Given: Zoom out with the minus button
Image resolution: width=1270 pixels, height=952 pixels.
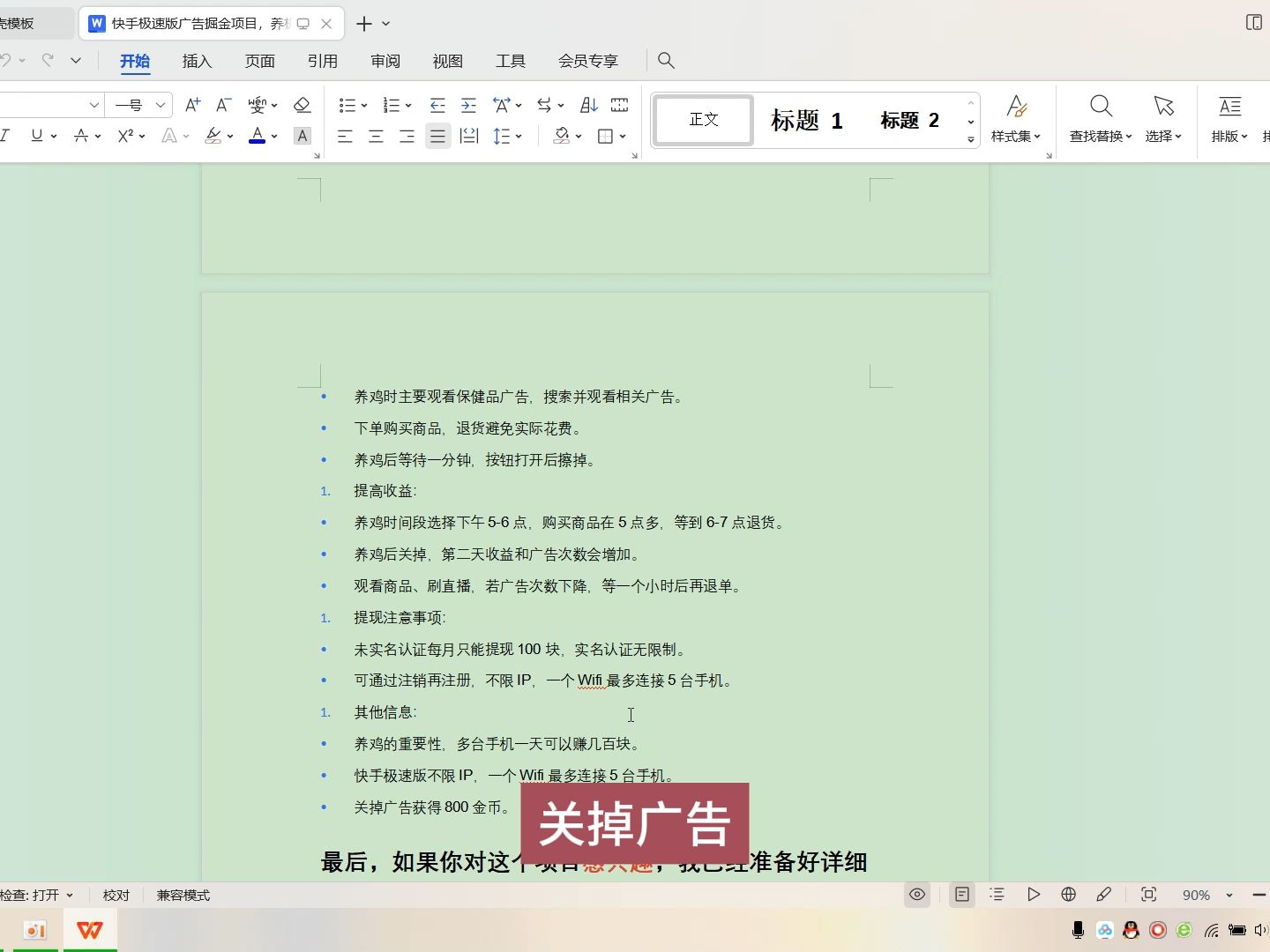Looking at the screenshot, I should (x=1259, y=895).
